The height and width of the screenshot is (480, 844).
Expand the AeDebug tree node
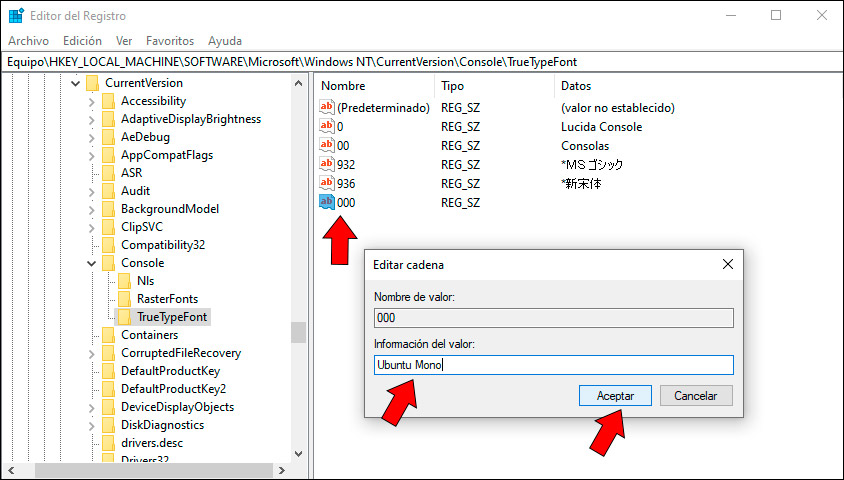pyautogui.click(x=92, y=138)
